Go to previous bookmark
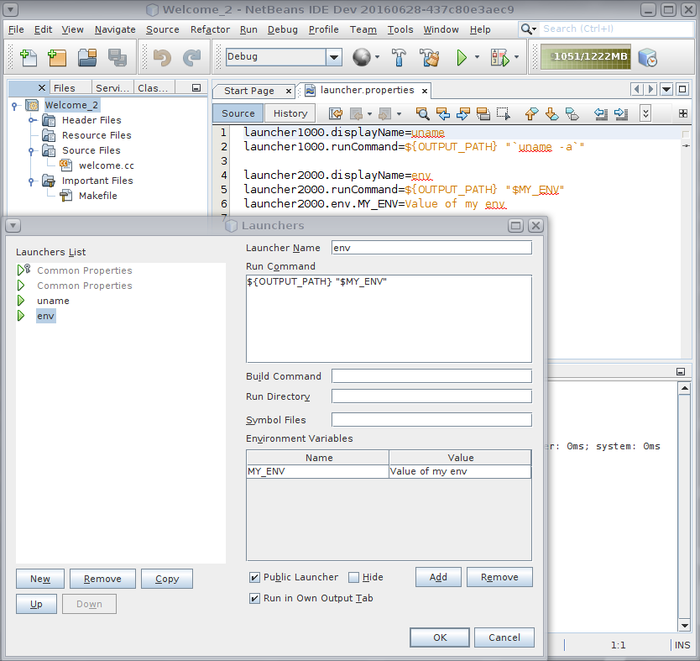 click(x=531, y=114)
